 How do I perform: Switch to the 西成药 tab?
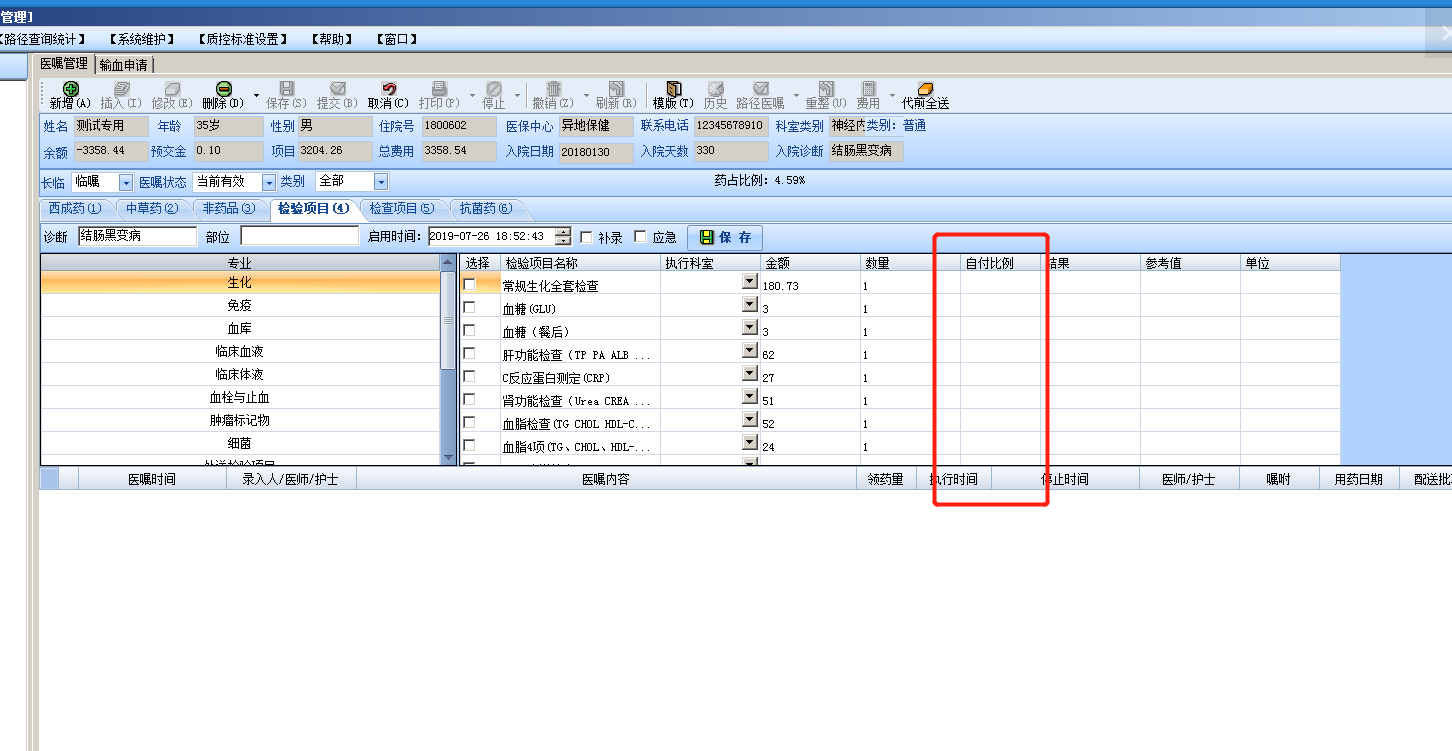pyautogui.click(x=76, y=209)
